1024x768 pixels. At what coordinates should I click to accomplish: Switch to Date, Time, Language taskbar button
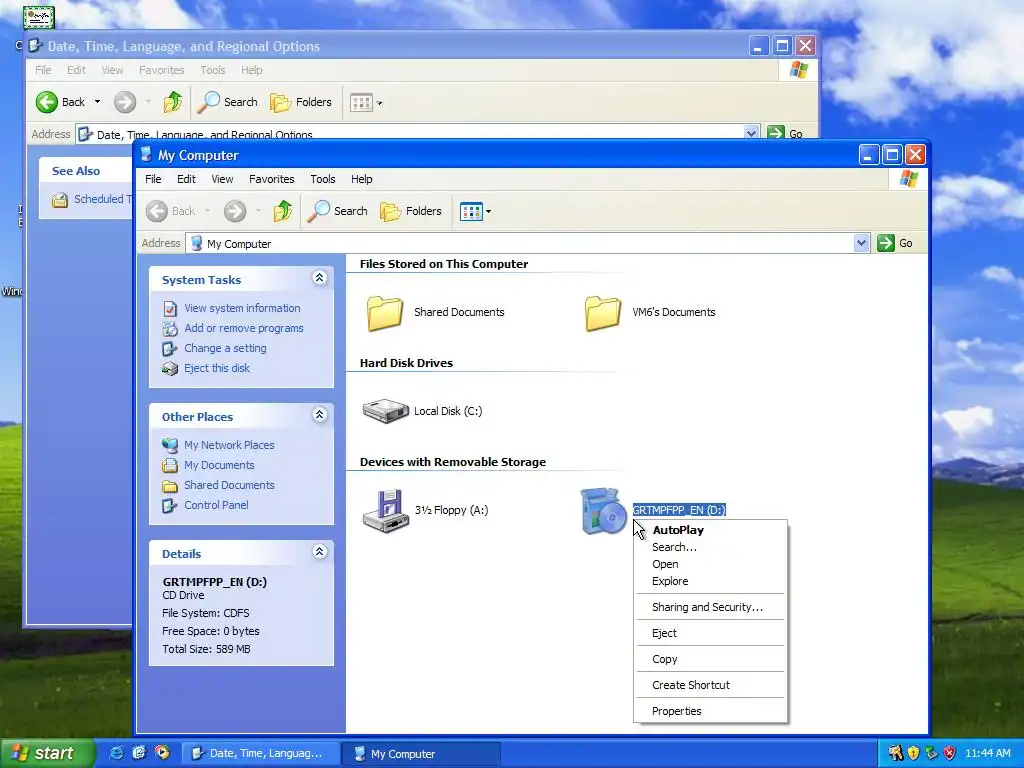[259, 754]
